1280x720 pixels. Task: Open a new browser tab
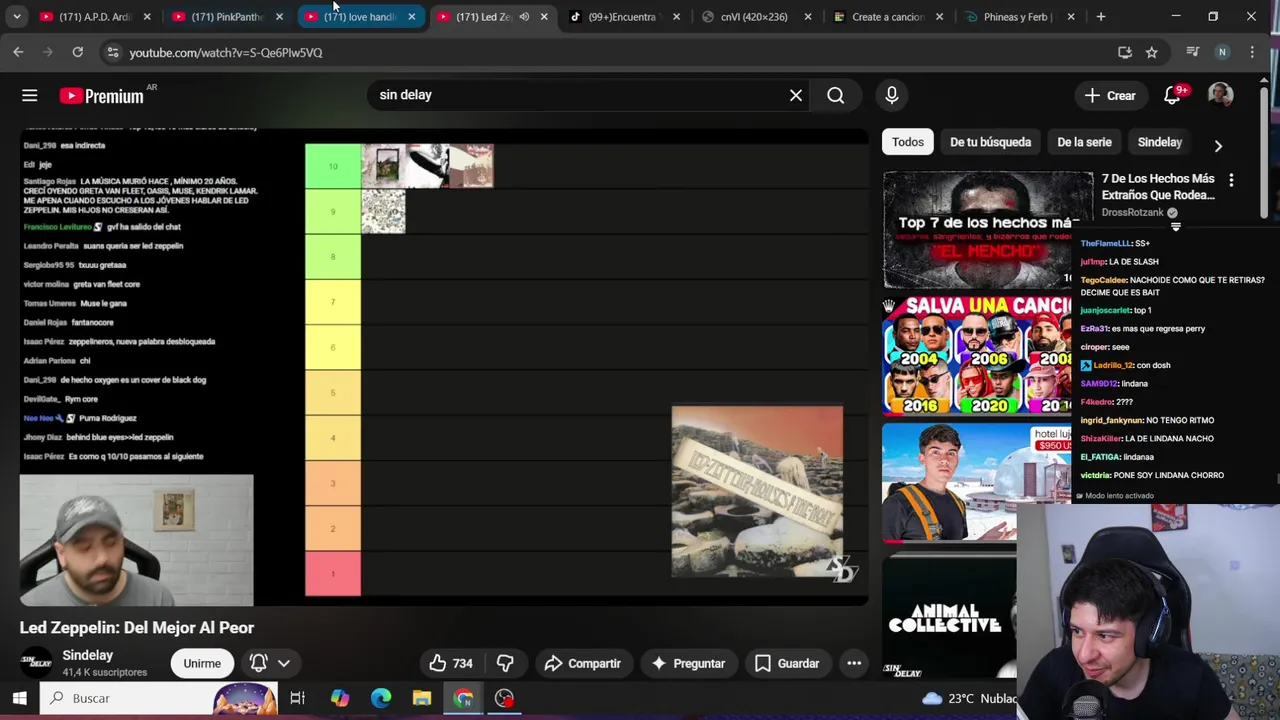click(1101, 17)
